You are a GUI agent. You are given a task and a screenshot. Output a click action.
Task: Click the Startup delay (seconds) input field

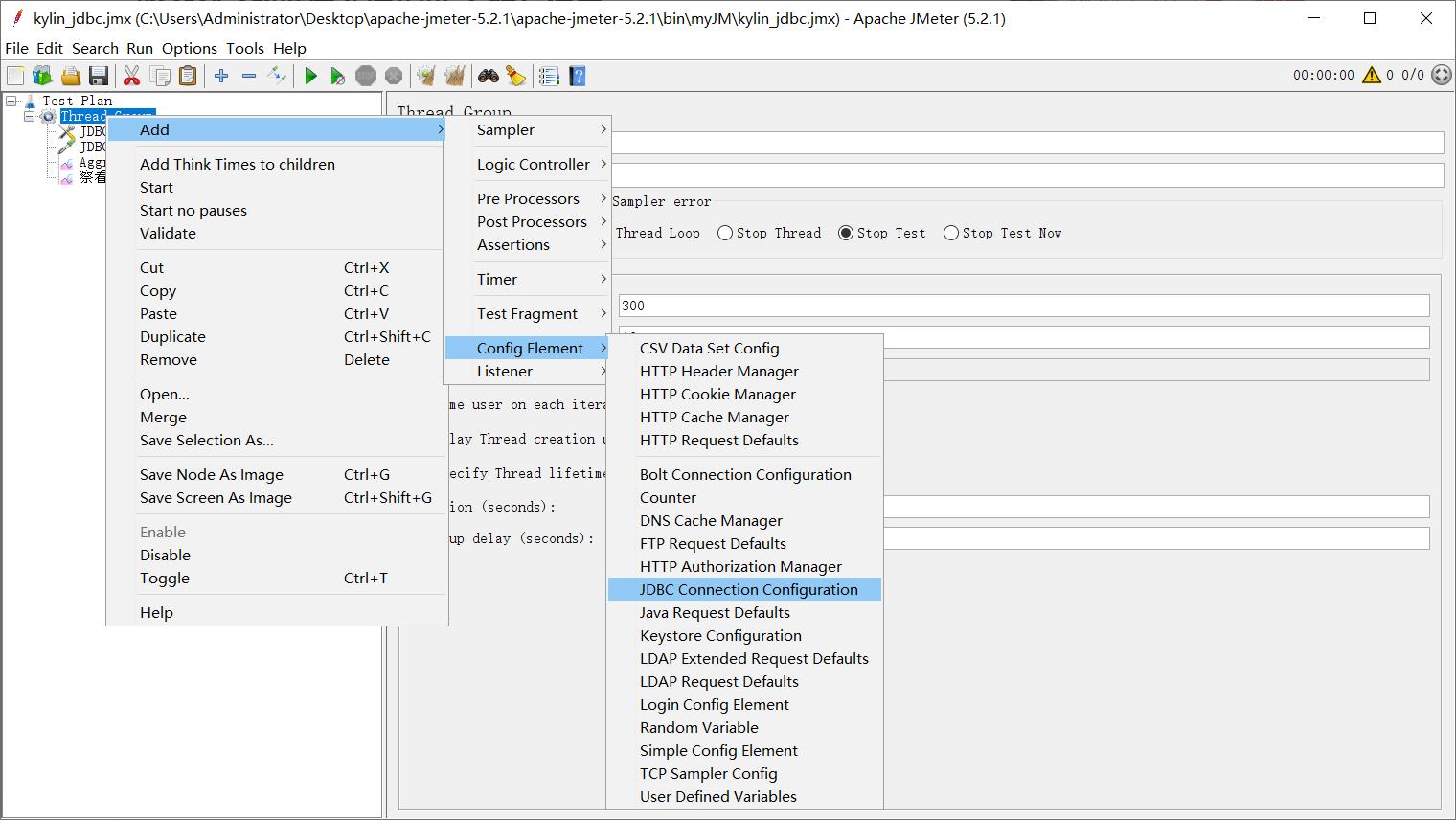point(1156,538)
